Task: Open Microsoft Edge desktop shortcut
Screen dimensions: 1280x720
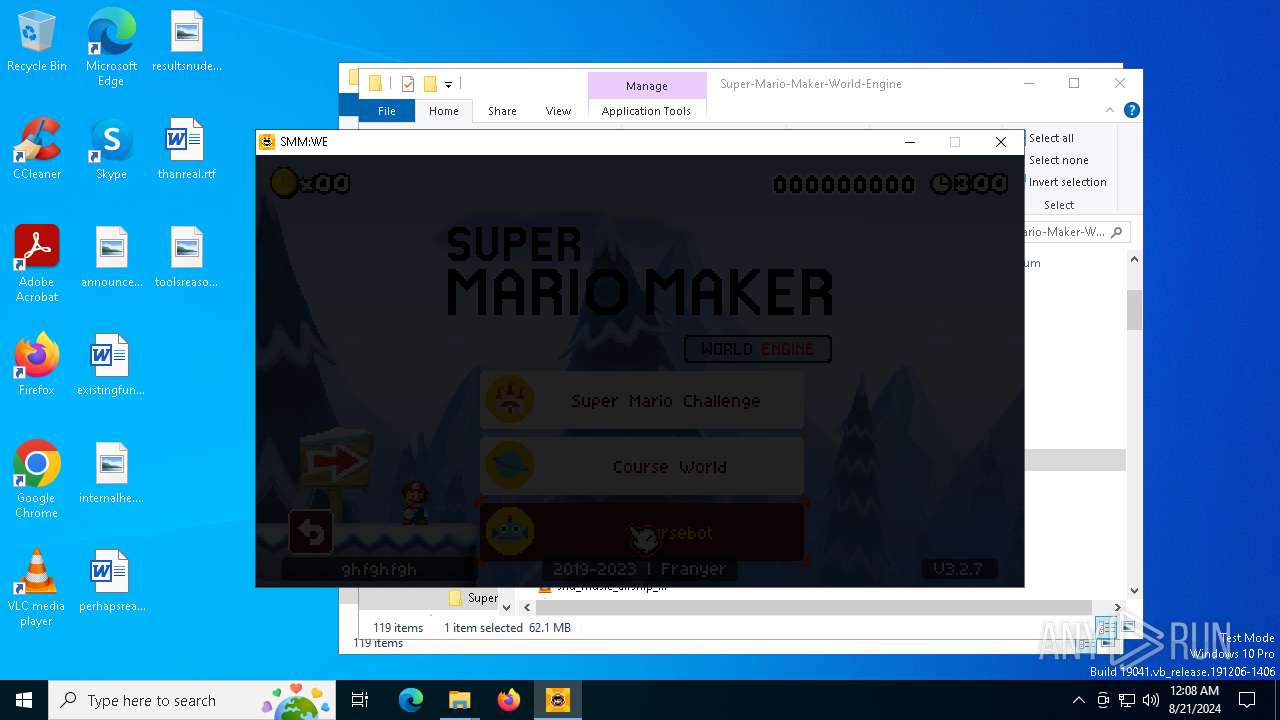Action: click(x=111, y=47)
